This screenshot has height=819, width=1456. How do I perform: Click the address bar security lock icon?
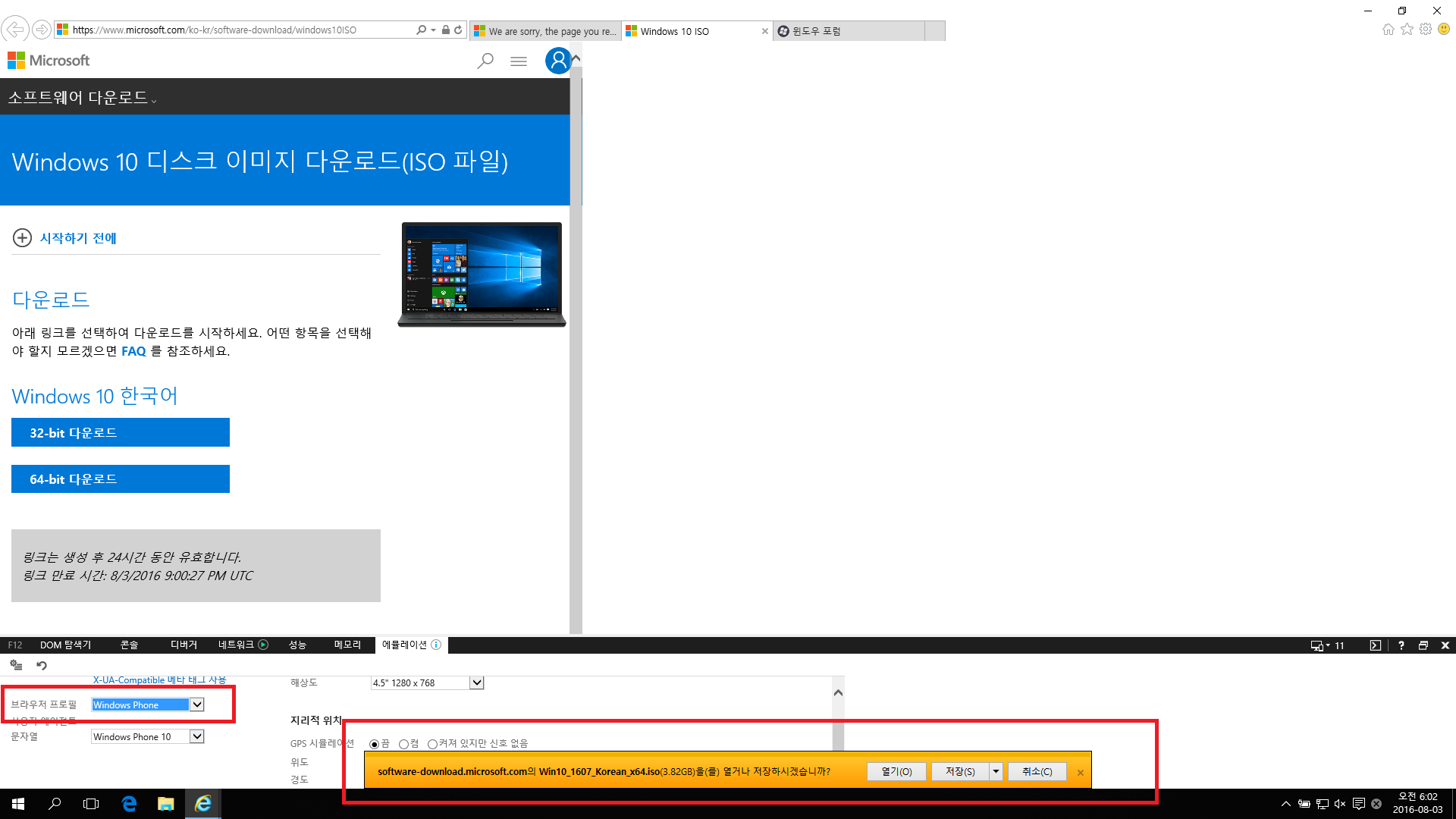[x=446, y=30]
